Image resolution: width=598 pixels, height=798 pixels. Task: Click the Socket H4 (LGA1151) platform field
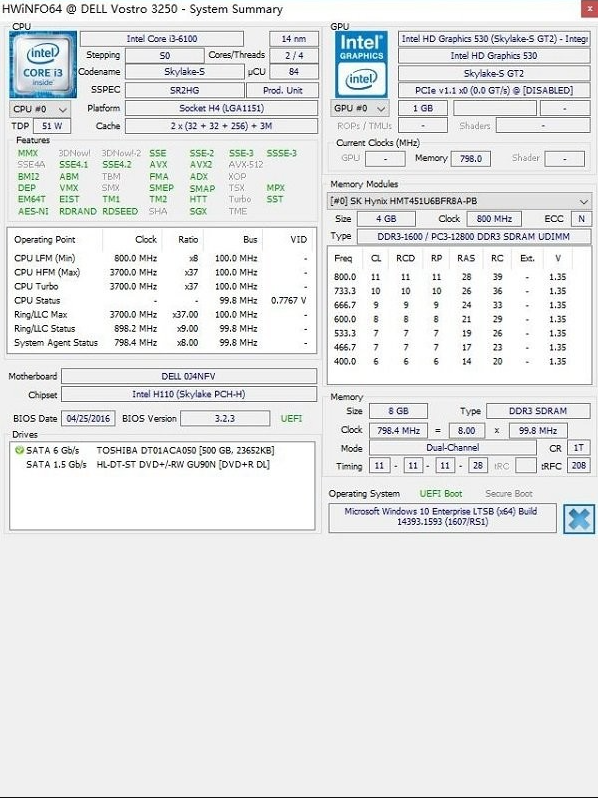(x=221, y=108)
